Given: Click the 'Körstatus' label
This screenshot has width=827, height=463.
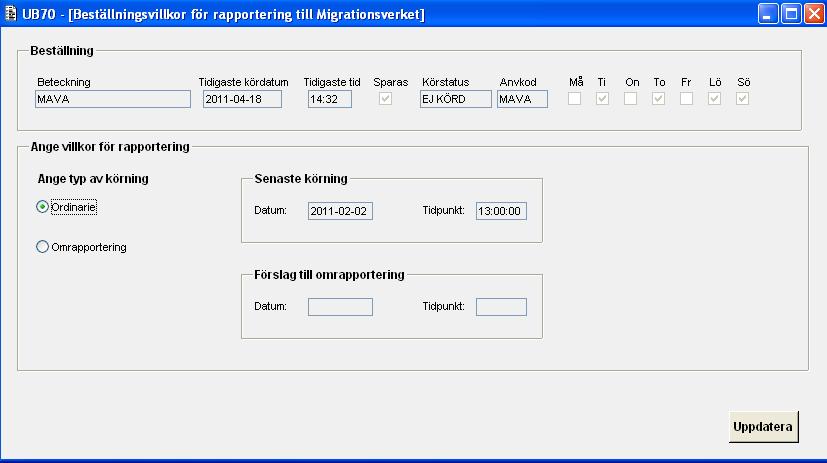Looking at the screenshot, I should click(445, 82).
